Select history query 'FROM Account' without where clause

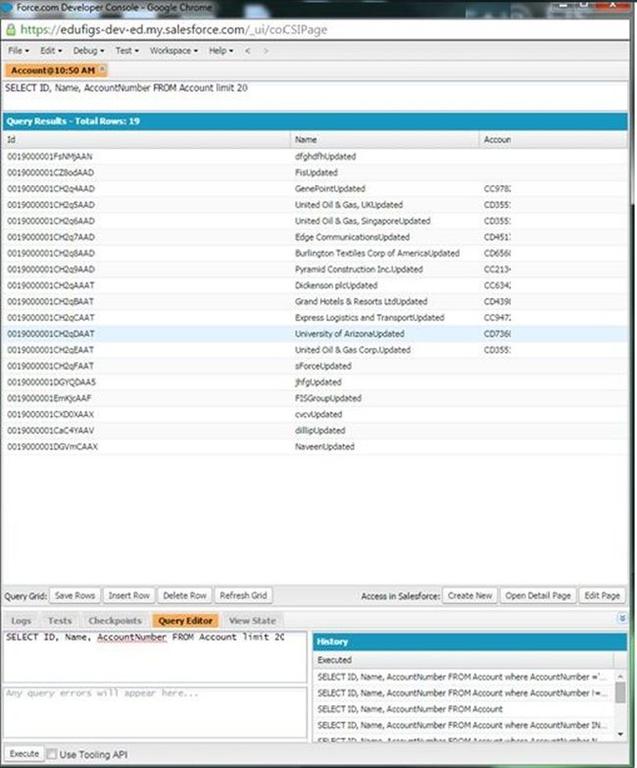(463, 709)
